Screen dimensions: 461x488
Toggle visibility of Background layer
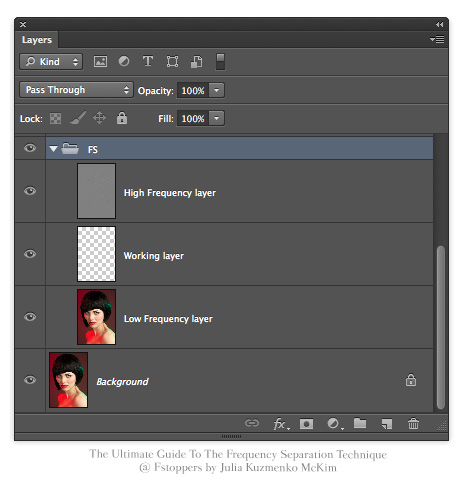click(x=30, y=380)
